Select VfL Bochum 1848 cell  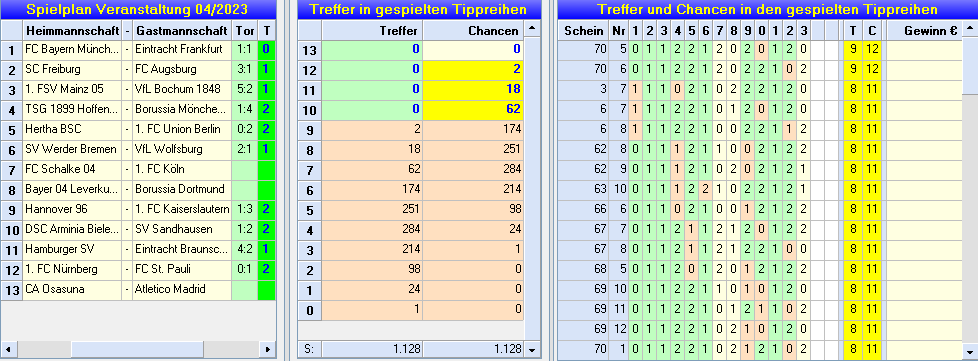[182, 89]
